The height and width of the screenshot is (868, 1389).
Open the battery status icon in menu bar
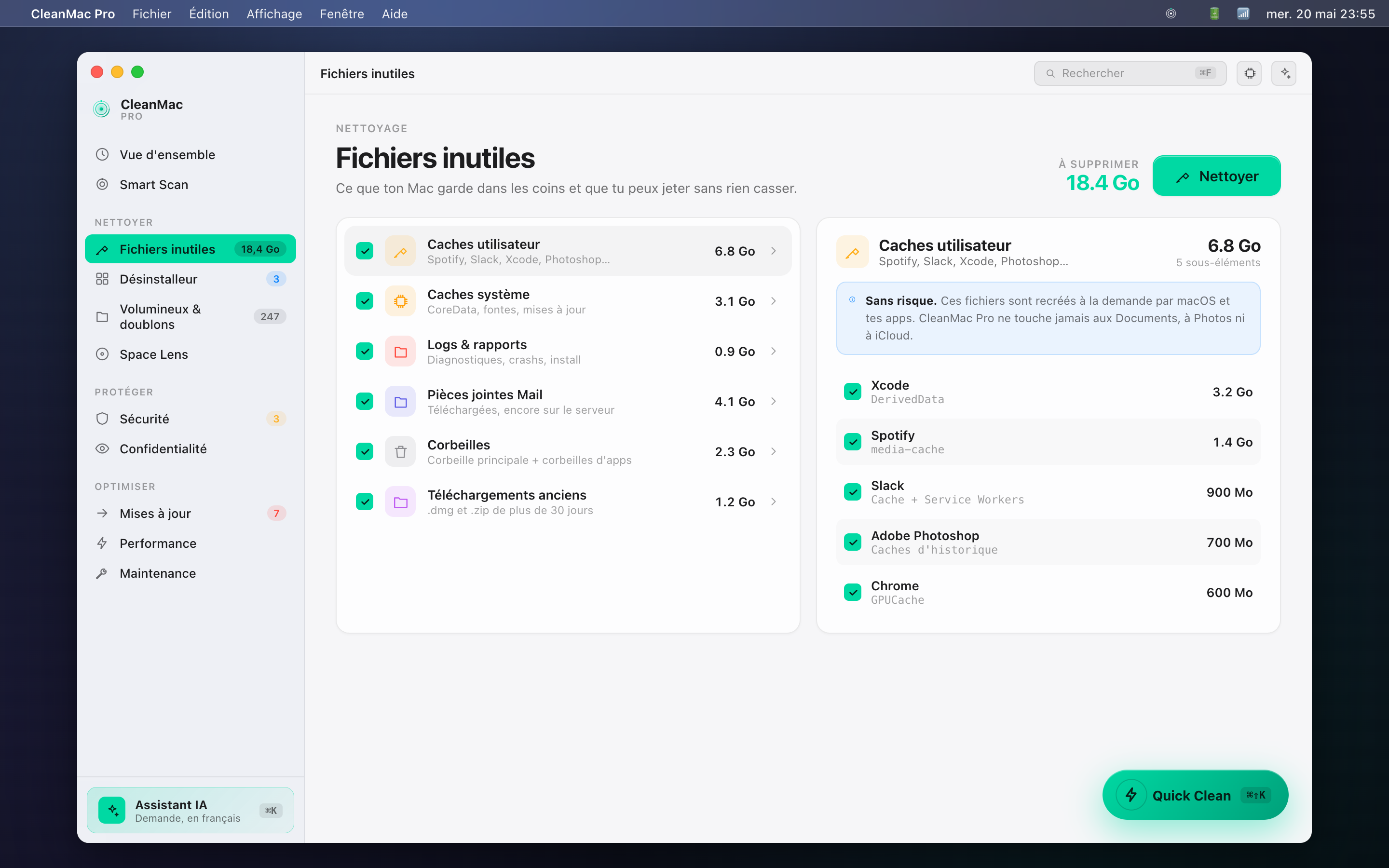click(x=1214, y=14)
